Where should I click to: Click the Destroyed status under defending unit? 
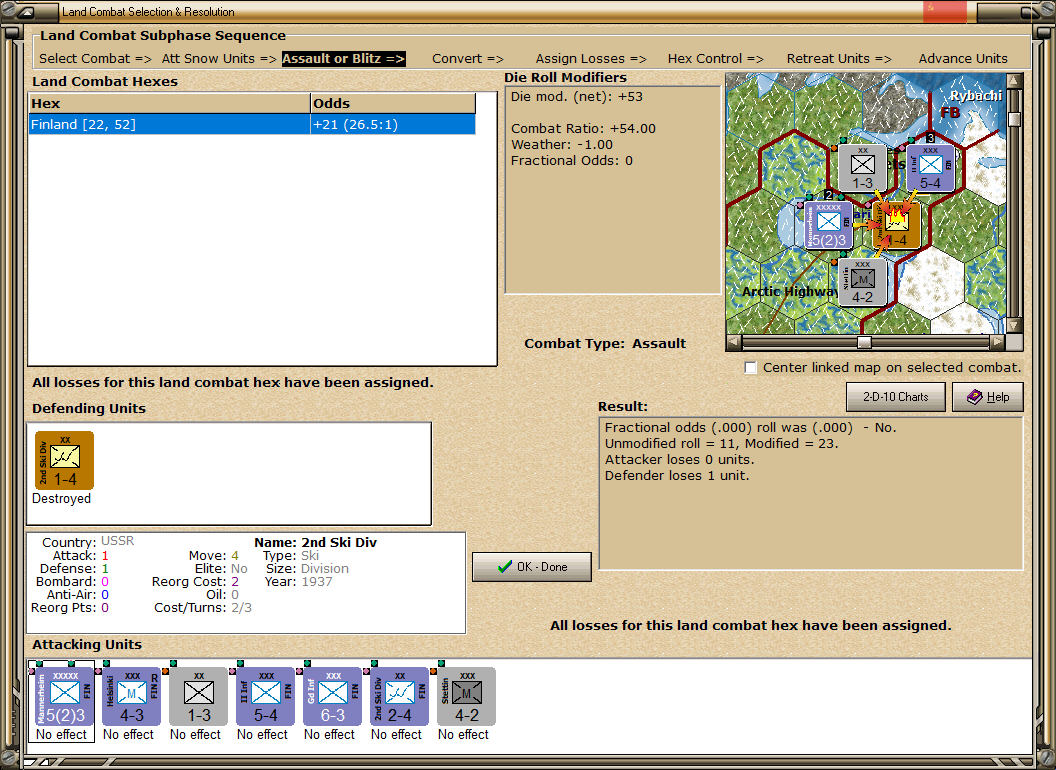click(61, 499)
